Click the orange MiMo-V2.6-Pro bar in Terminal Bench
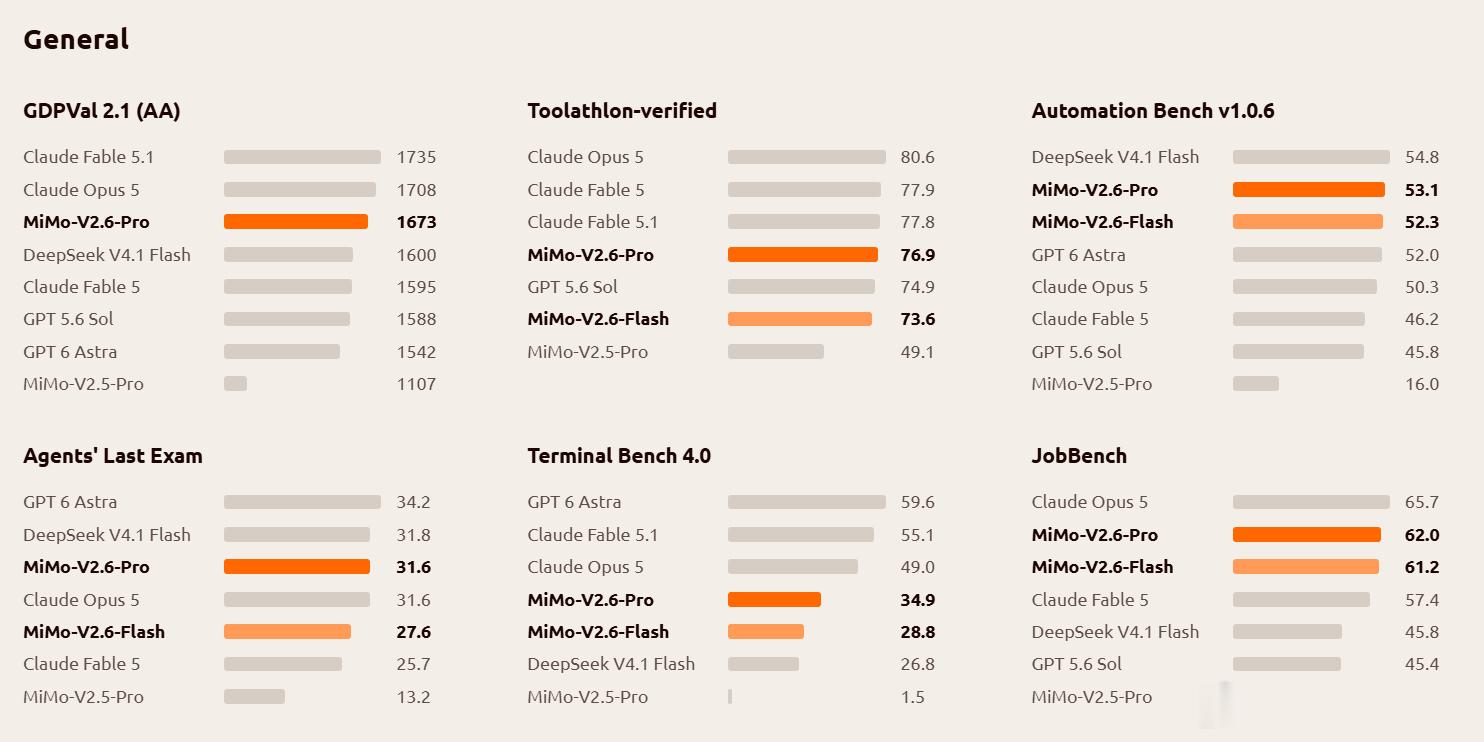This screenshot has height=742, width=1484. point(774,600)
